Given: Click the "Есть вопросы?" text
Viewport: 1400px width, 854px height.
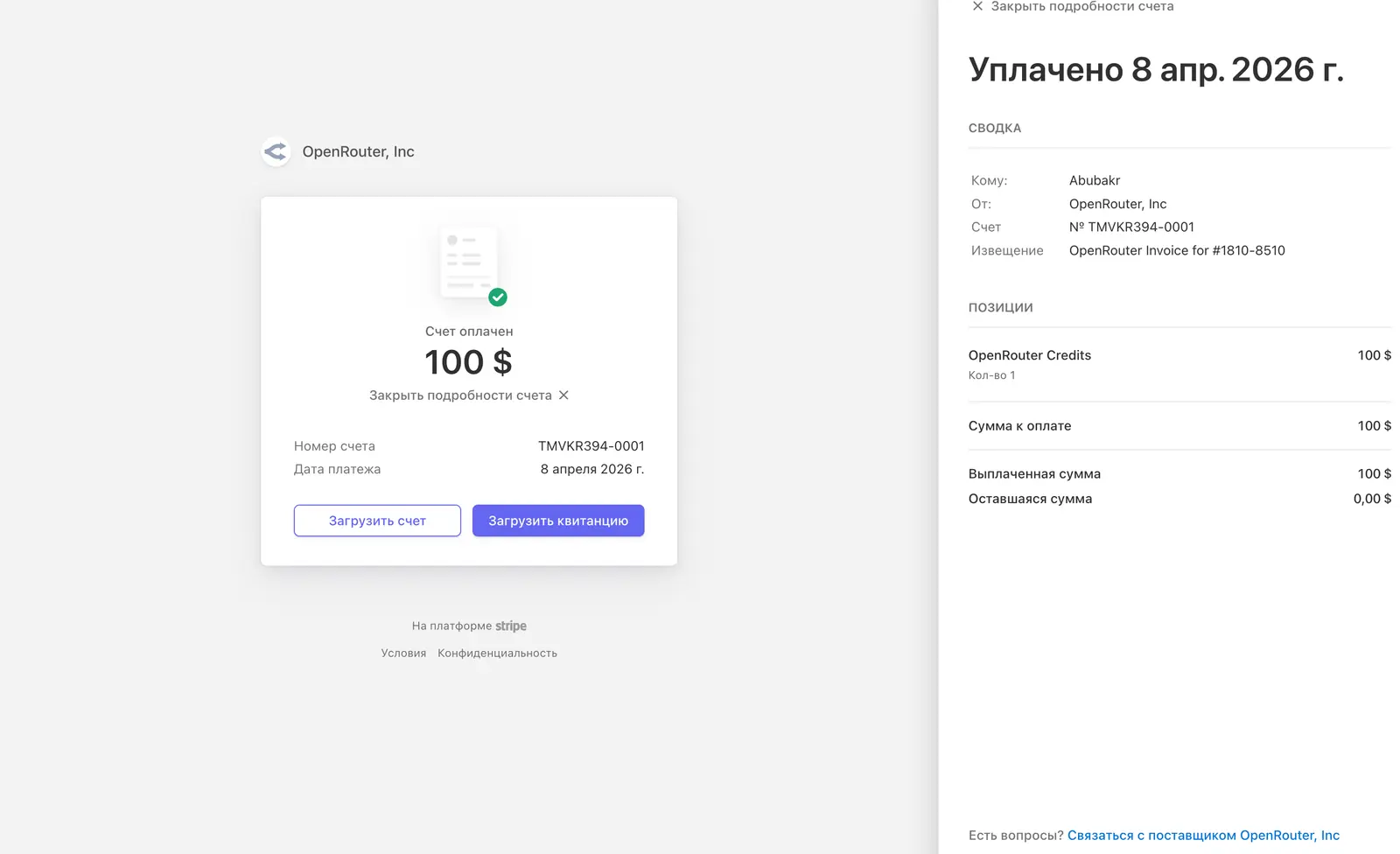Looking at the screenshot, I should click(1016, 835).
